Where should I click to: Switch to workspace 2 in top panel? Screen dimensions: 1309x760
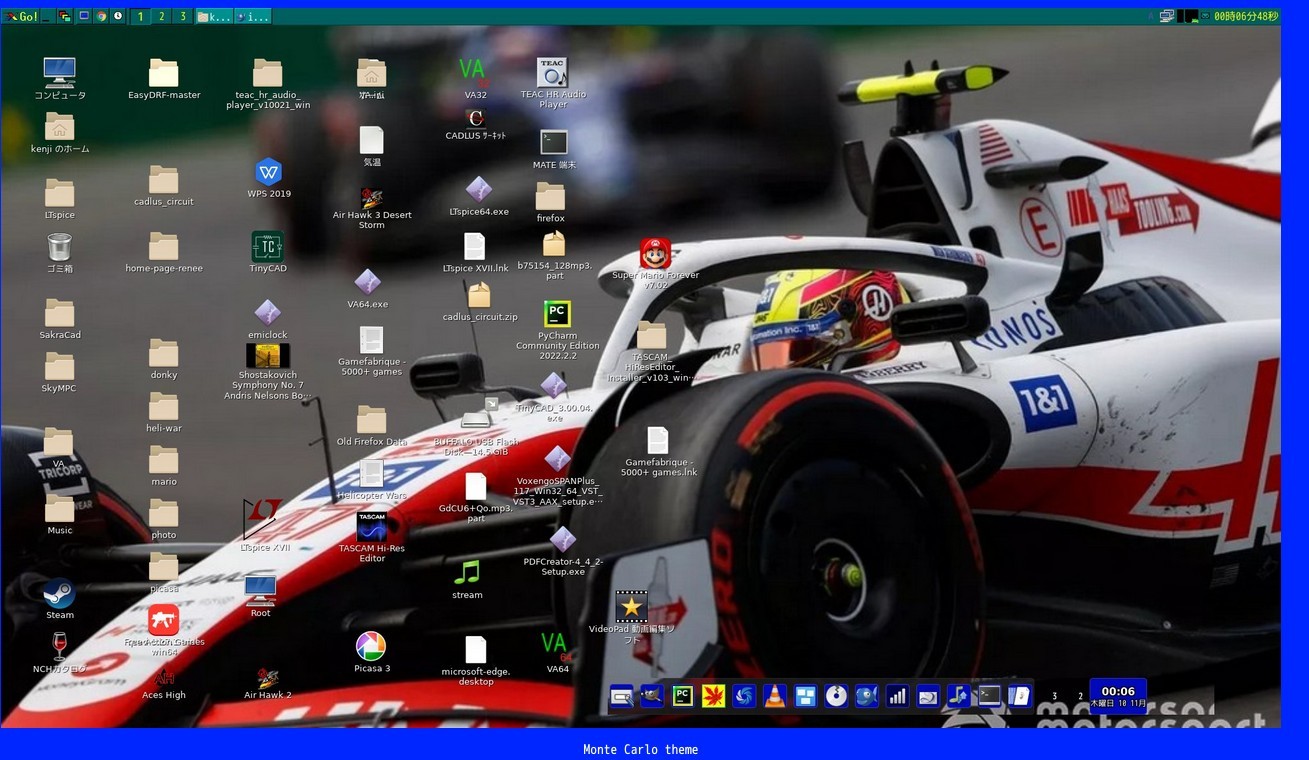tap(161, 16)
